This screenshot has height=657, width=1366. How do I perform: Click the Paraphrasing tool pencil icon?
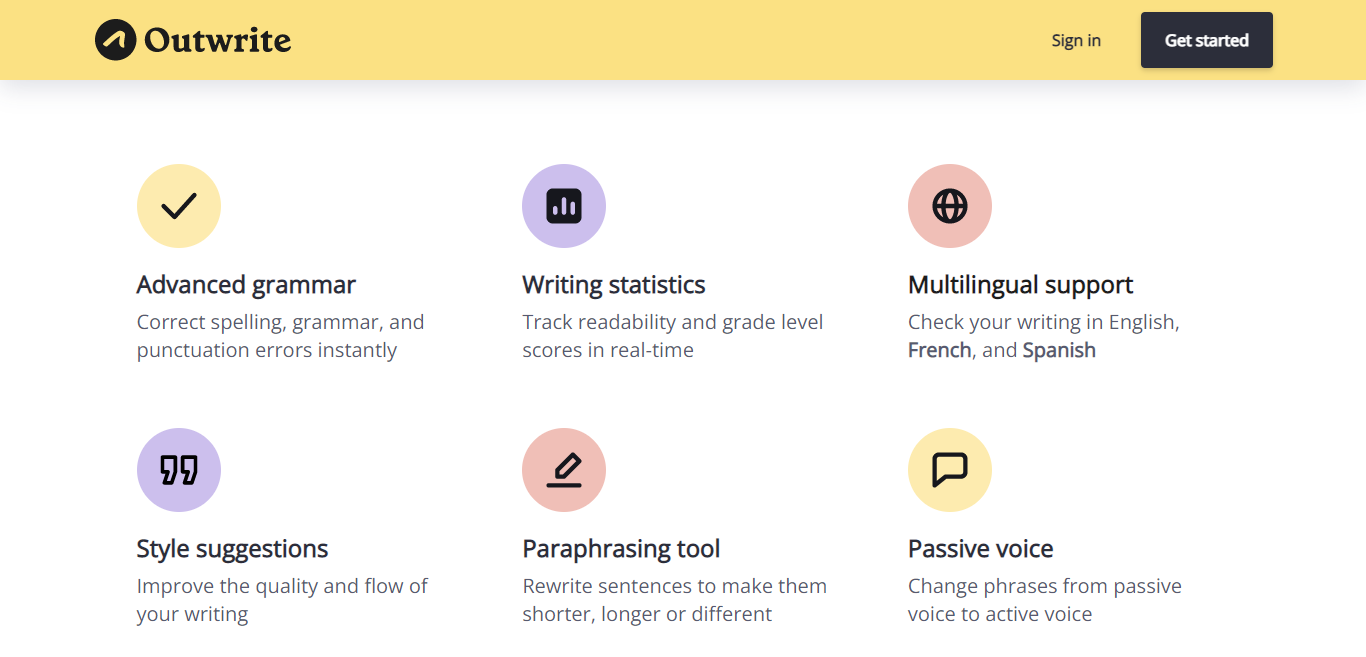tap(564, 470)
